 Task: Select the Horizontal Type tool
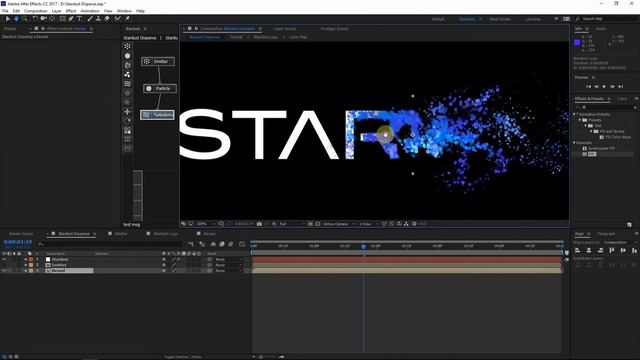(79, 19)
